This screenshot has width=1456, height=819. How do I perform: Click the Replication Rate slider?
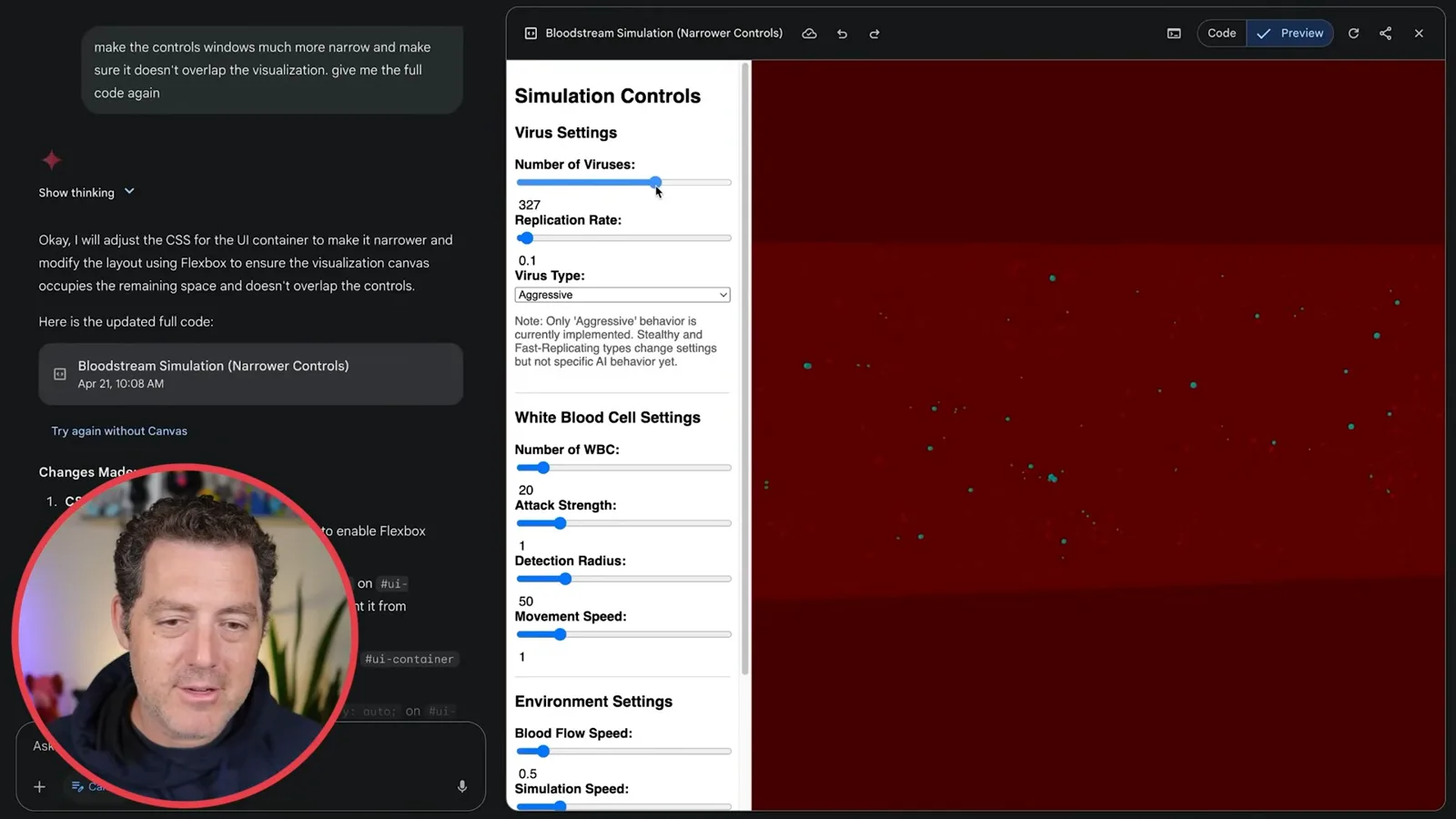point(623,238)
